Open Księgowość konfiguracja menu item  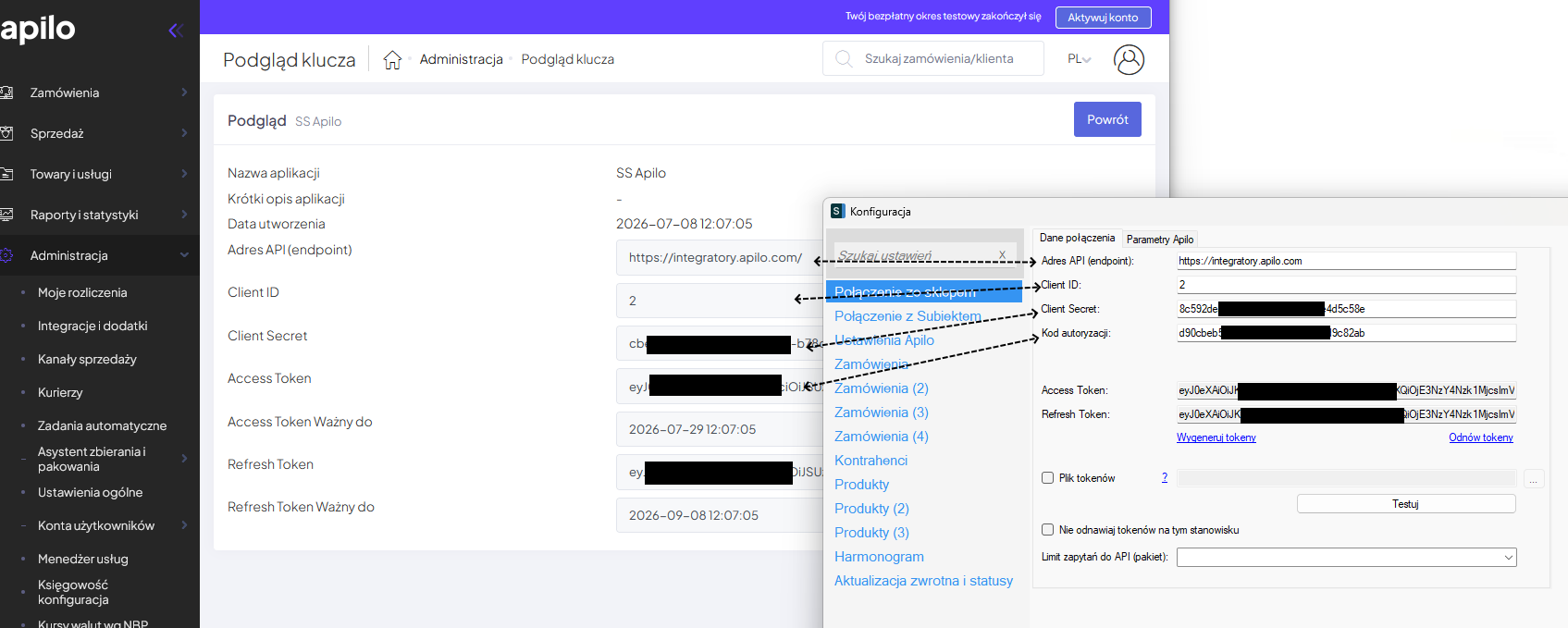point(73,592)
